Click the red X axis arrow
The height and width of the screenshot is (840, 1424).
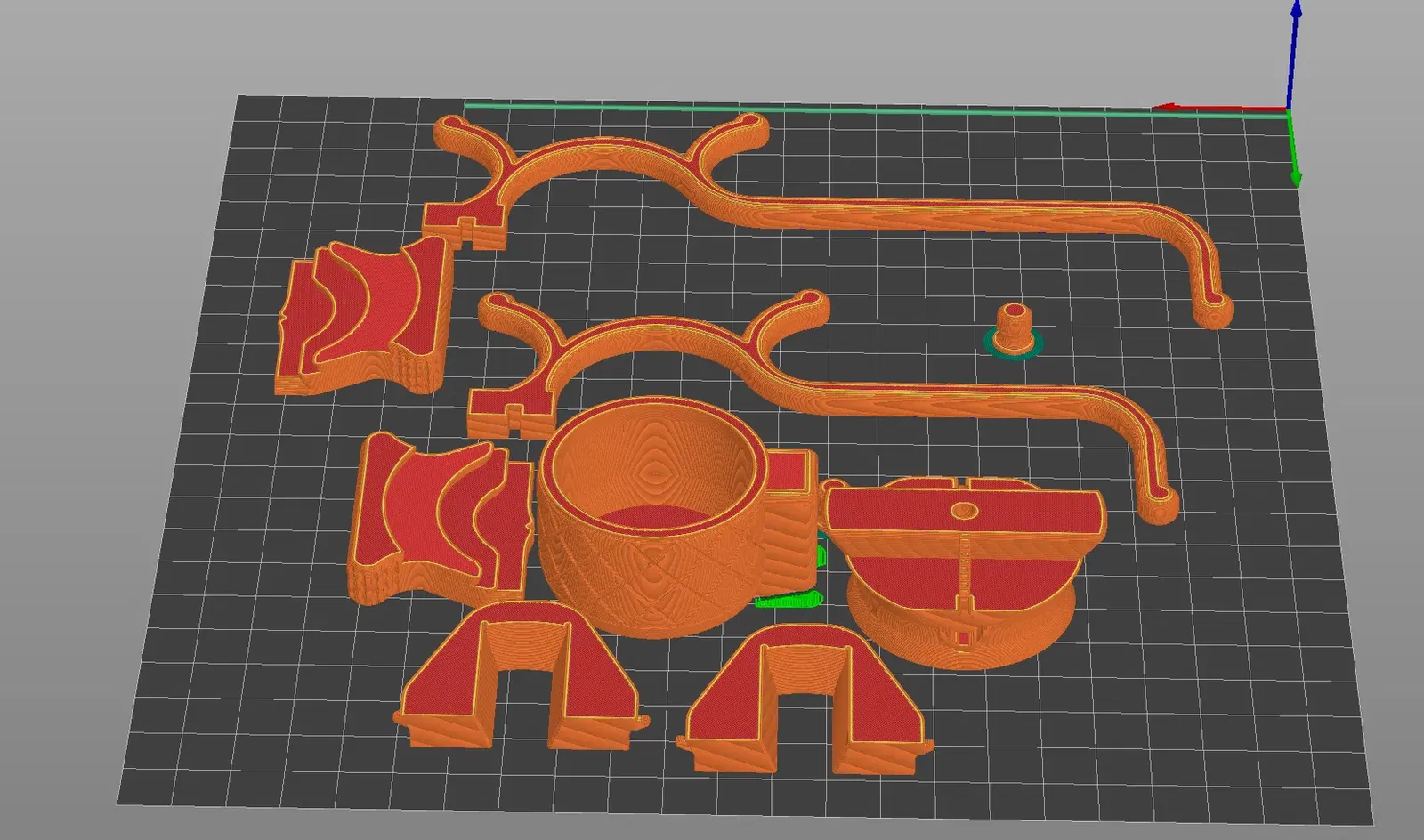[1219, 109]
